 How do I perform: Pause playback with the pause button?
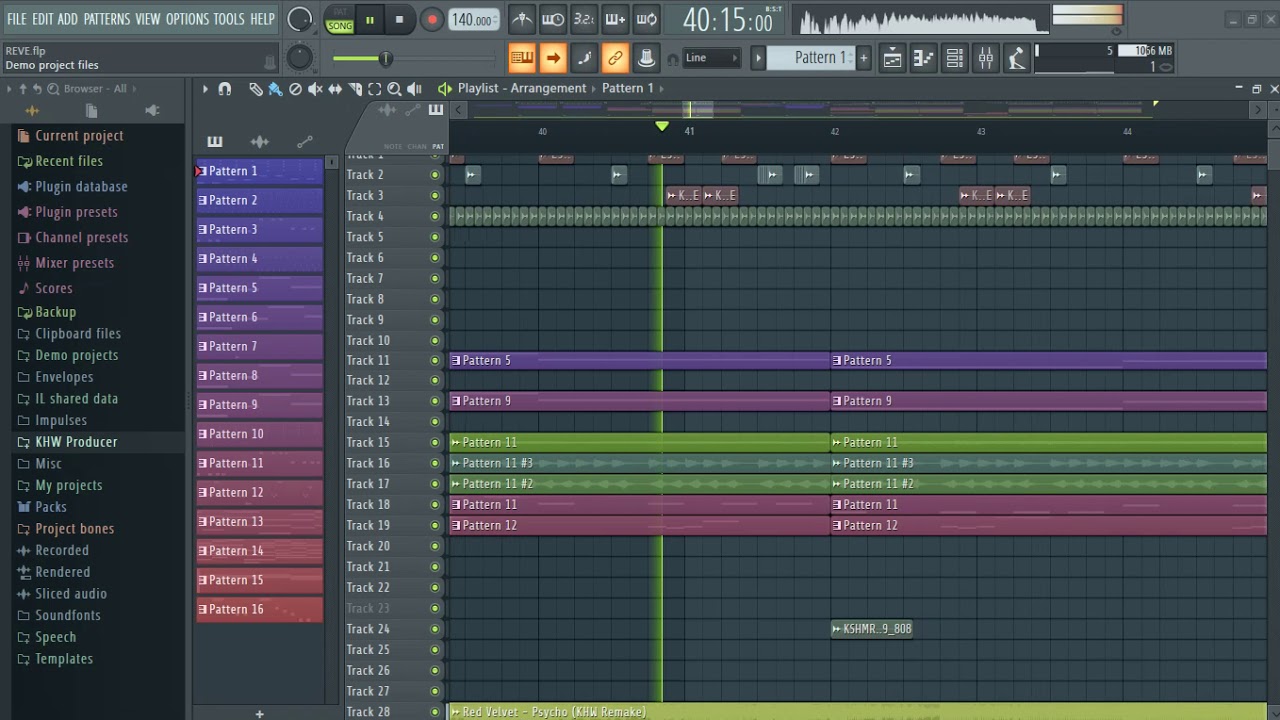(x=369, y=20)
